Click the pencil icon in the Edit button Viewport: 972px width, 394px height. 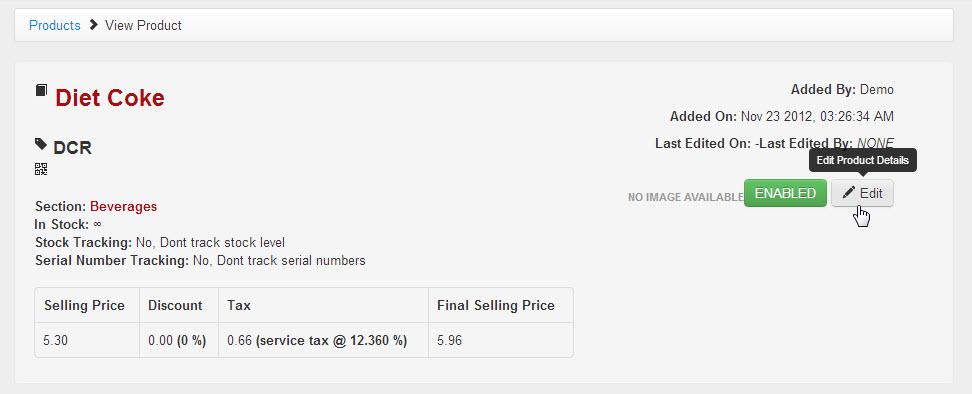849,193
